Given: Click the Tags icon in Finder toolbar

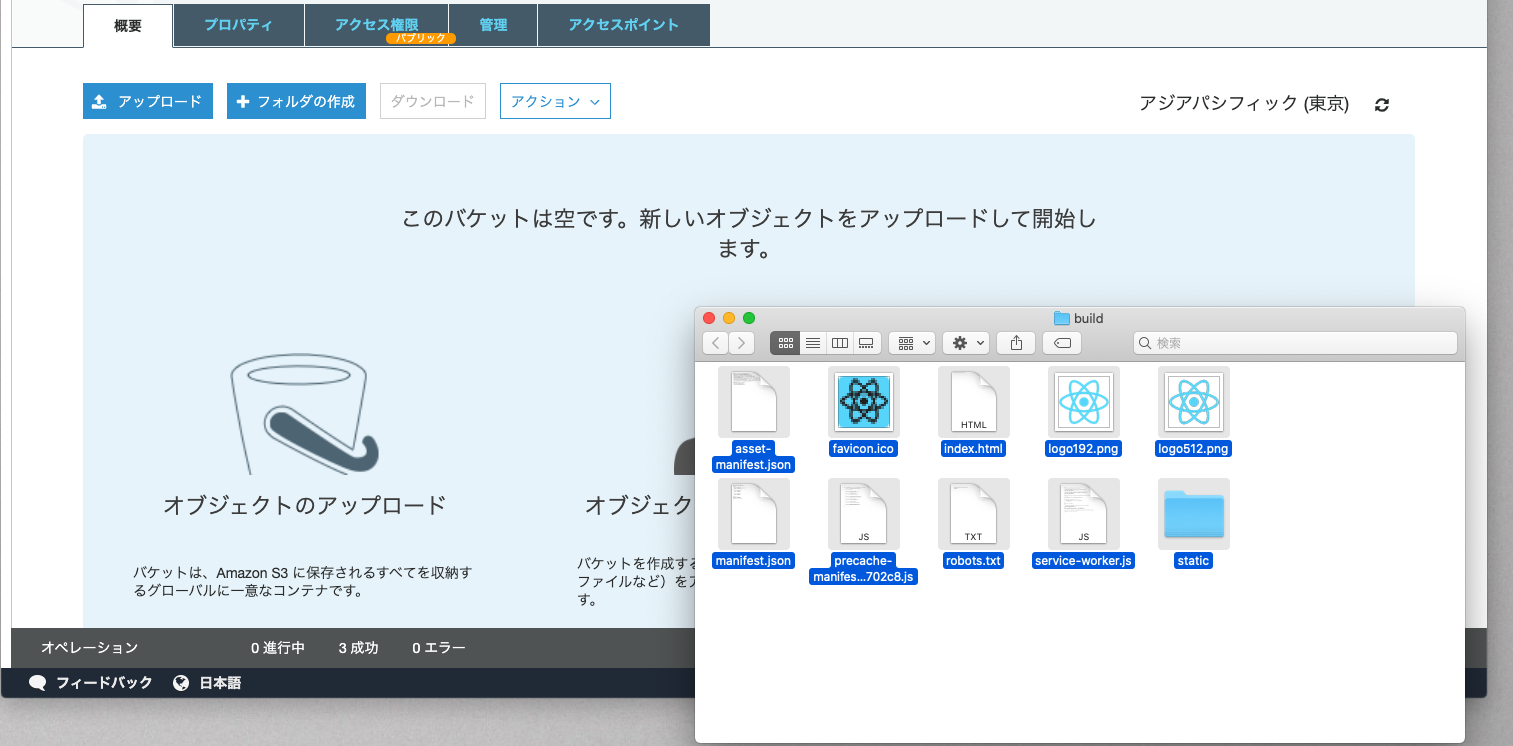Looking at the screenshot, I should 1061,343.
